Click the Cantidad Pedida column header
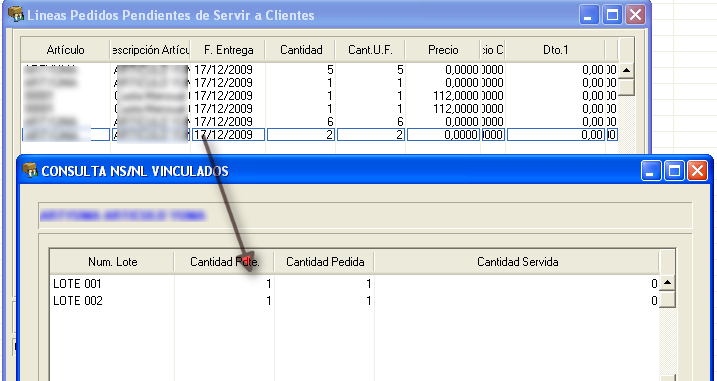This screenshot has height=381, width=717. (325, 262)
